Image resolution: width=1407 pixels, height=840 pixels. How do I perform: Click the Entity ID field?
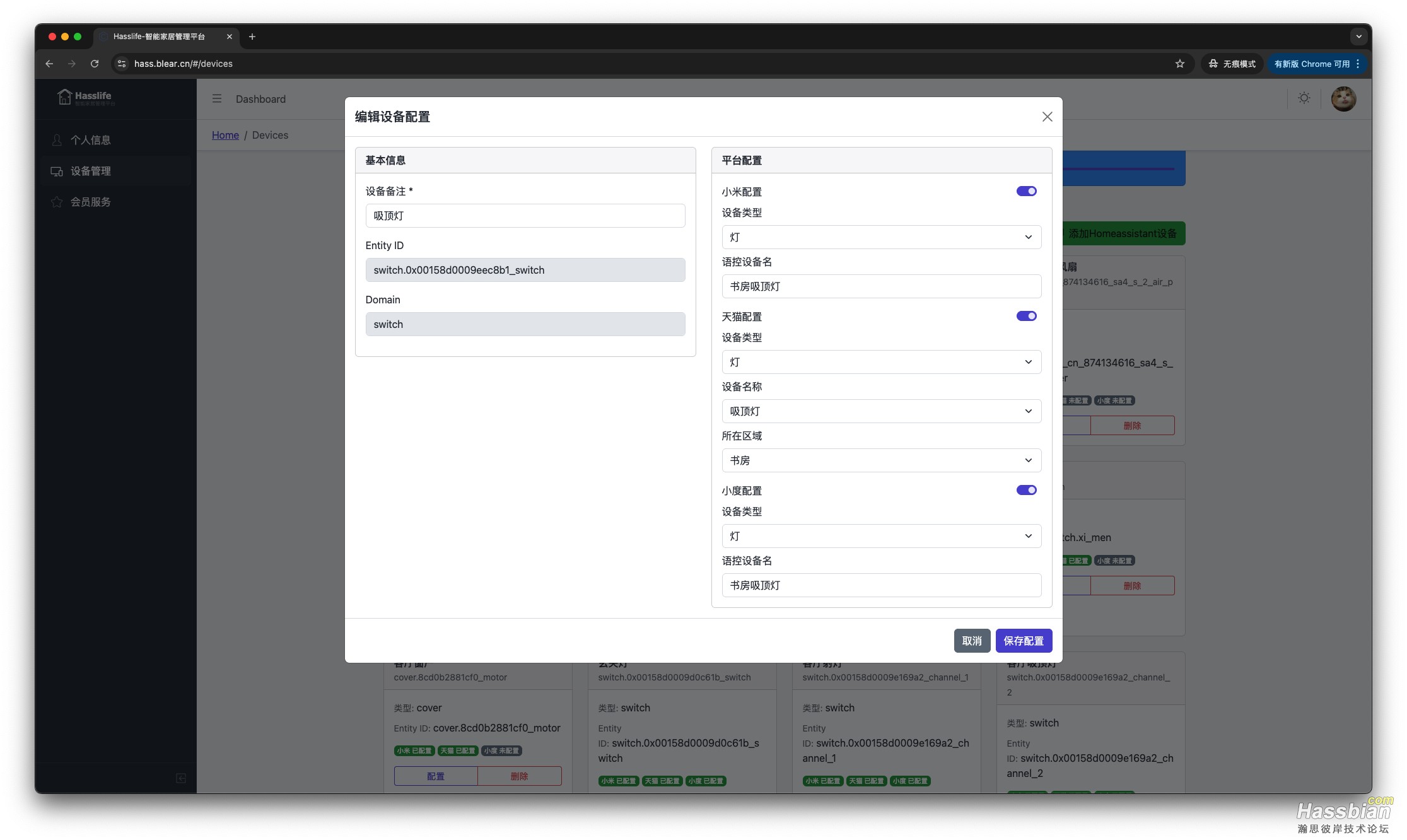click(x=525, y=270)
